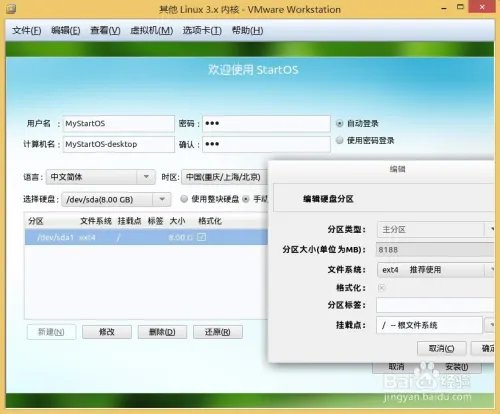The width and height of the screenshot is (500, 414).
Task: Select the 使用密码登录 radio button
Action: [339, 140]
